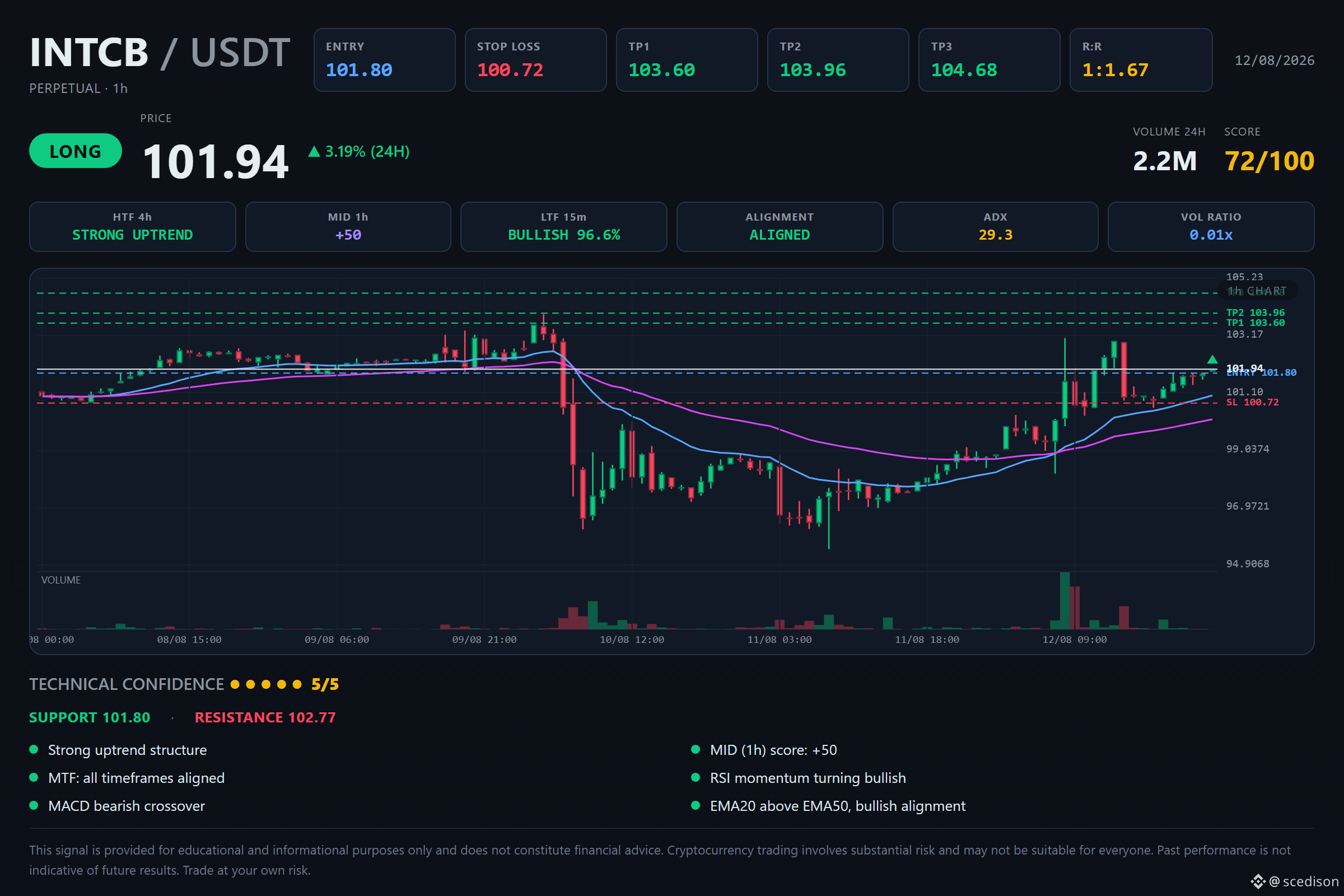
Task: Click the tallest green volume bar
Action: [x=1065, y=600]
